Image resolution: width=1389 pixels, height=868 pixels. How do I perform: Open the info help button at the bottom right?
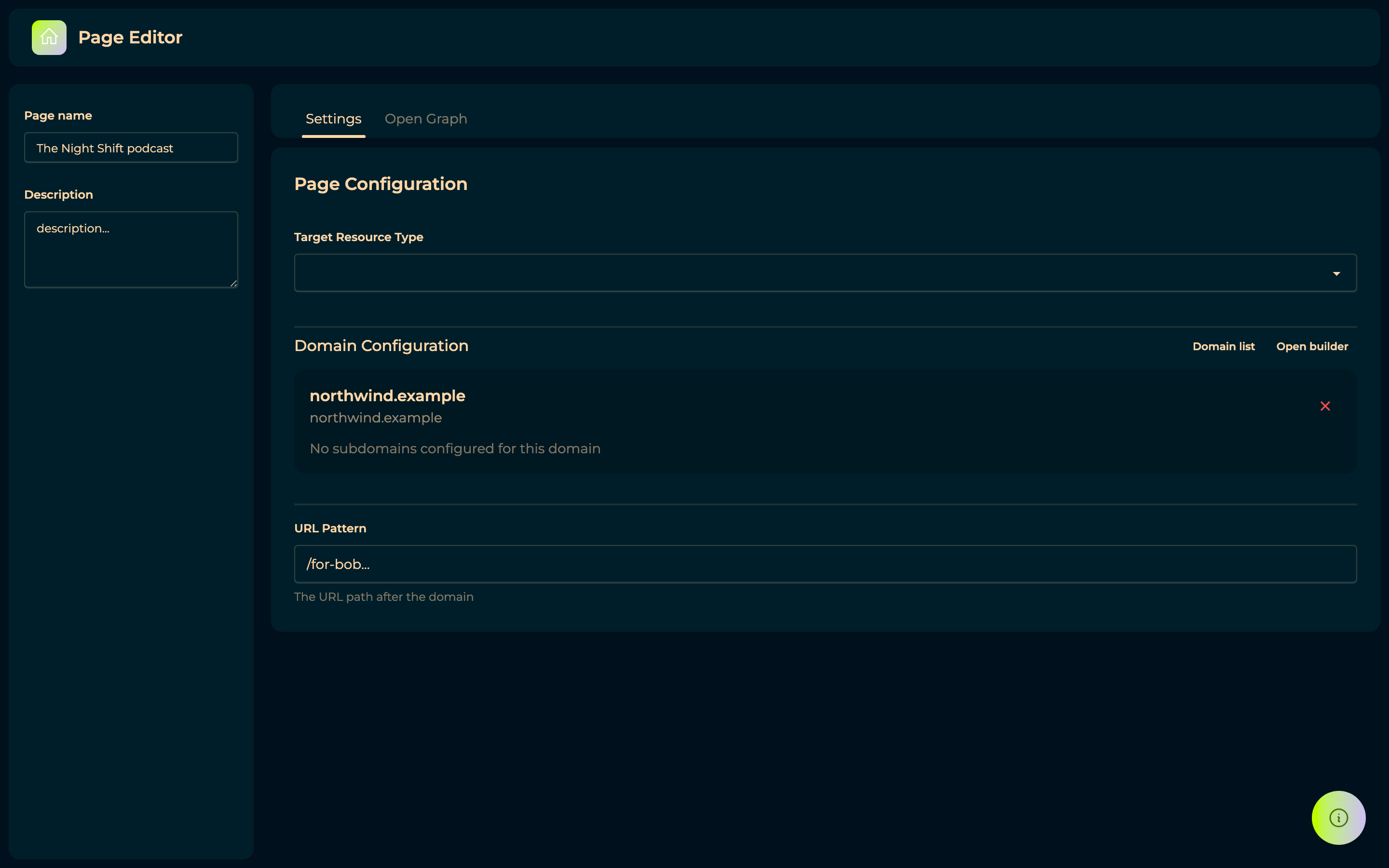1338,817
